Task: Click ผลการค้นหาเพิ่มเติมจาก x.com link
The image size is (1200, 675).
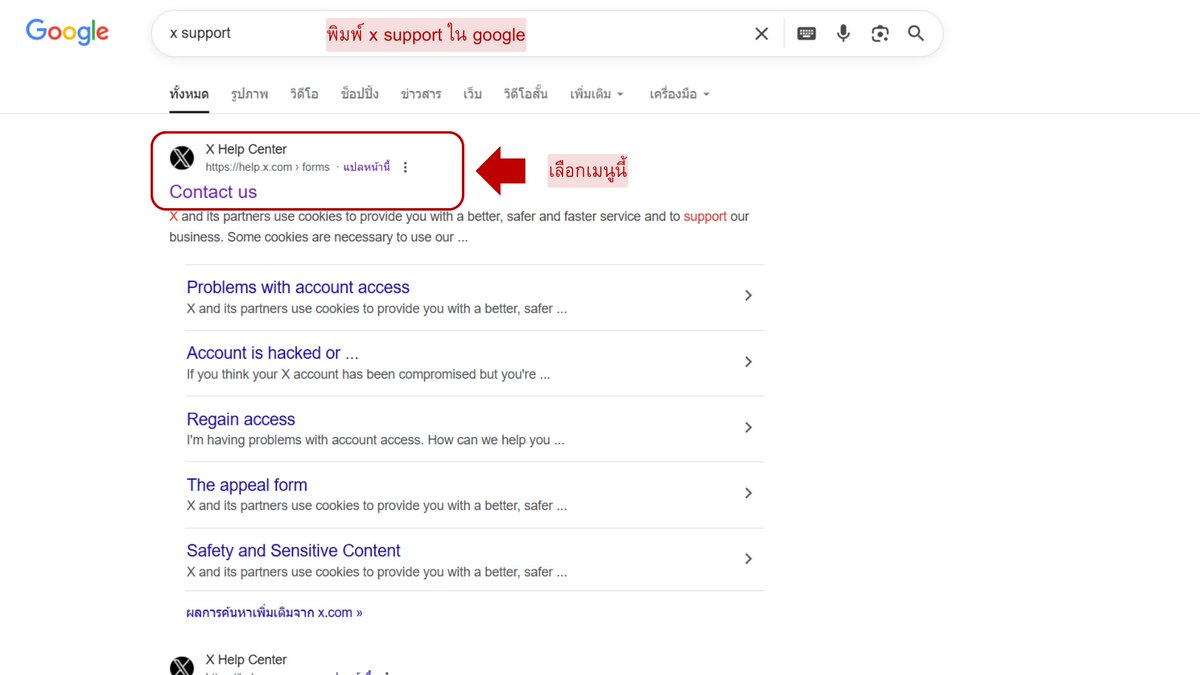Action: click(x=274, y=612)
